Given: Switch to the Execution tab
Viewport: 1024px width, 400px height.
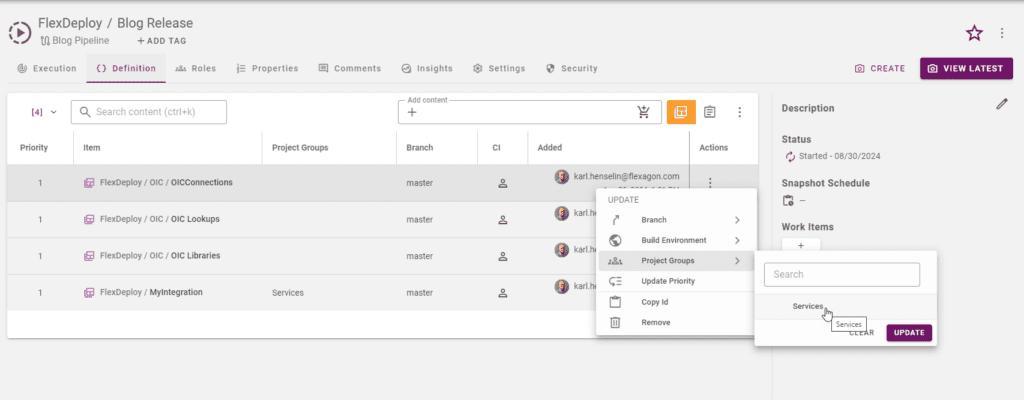Looking at the screenshot, I should (x=47, y=68).
